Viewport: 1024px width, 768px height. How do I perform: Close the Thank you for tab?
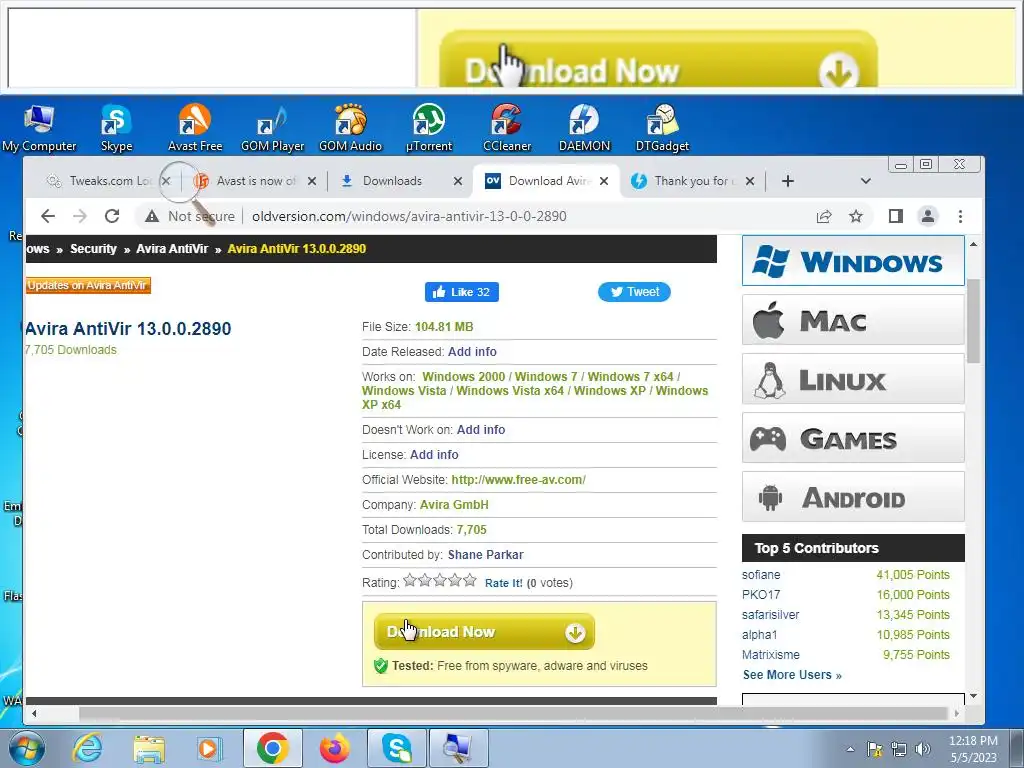(x=750, y=181)
